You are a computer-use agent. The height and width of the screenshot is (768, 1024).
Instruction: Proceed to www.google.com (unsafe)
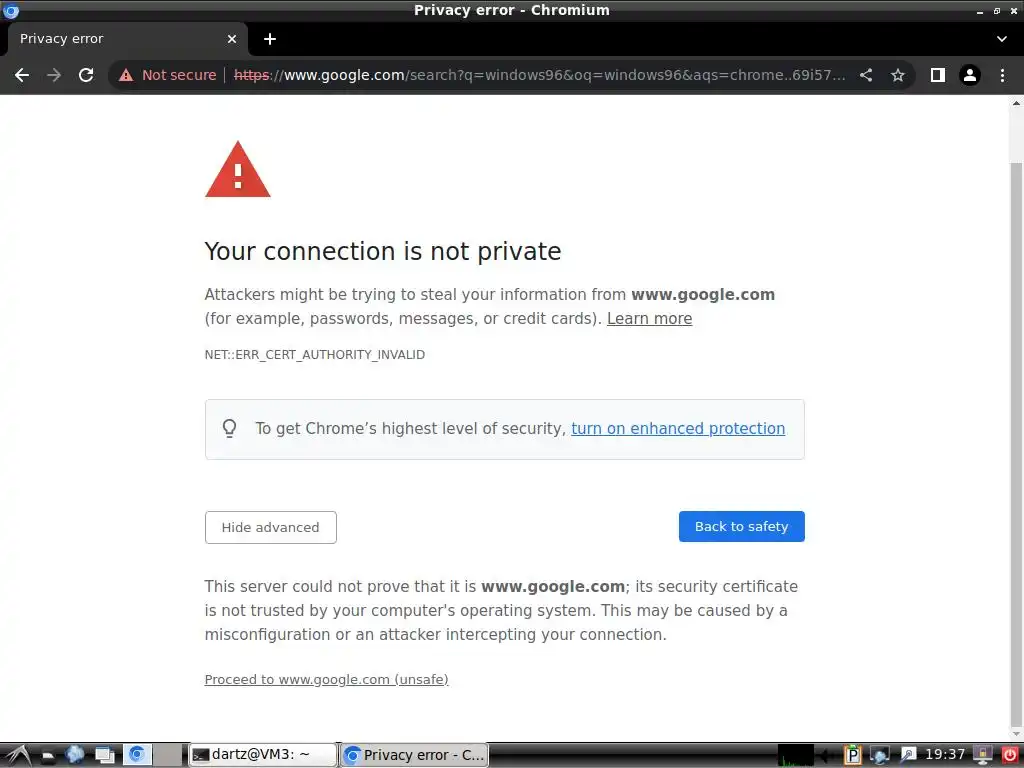click(x=327, y=679)
